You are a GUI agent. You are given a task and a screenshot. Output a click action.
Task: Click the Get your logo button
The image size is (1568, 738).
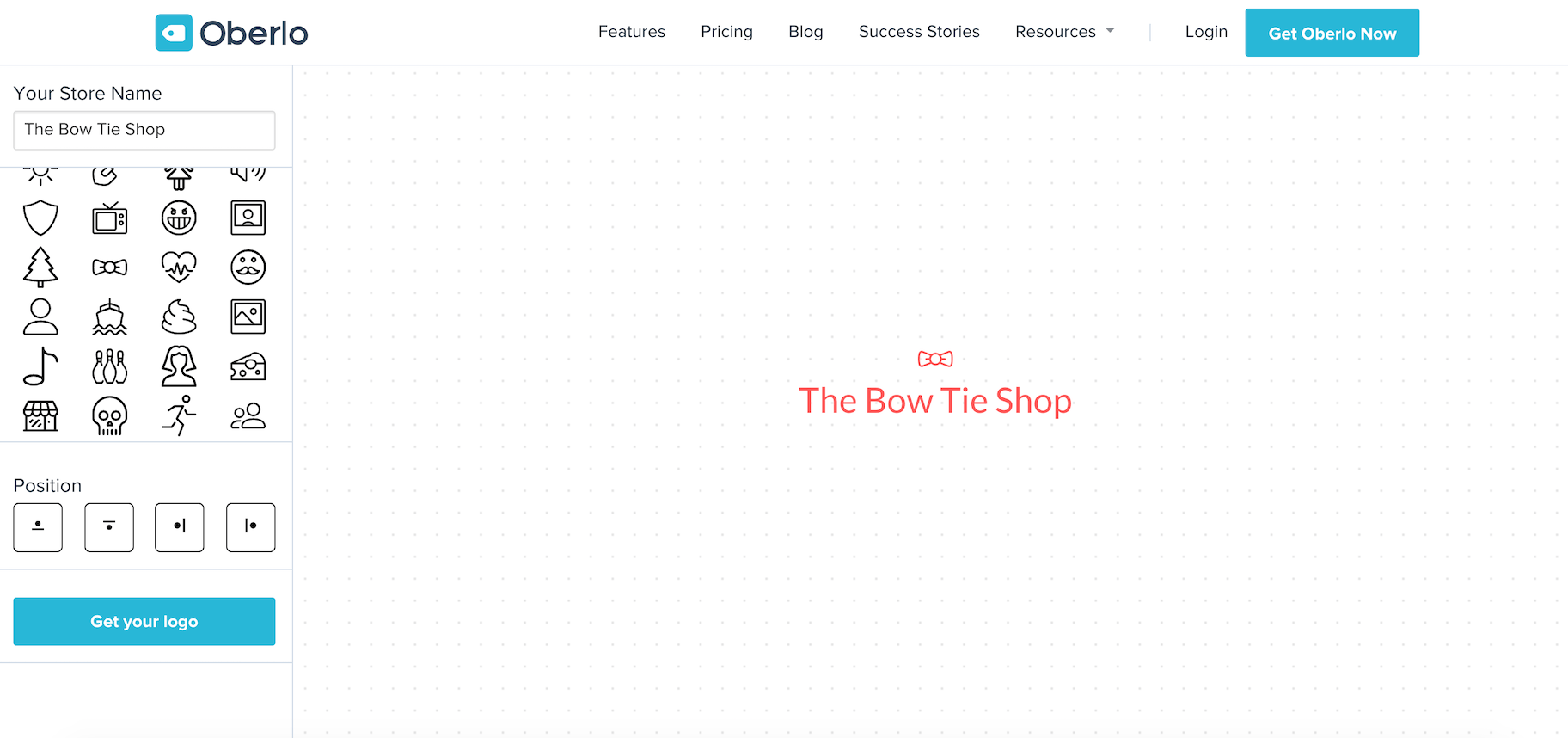pyautogui.click(x=144, y=621)
